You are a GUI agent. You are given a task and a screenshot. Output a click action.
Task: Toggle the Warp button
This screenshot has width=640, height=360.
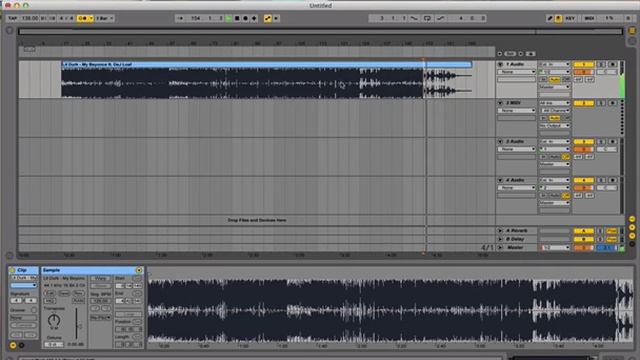pos(100,278)
